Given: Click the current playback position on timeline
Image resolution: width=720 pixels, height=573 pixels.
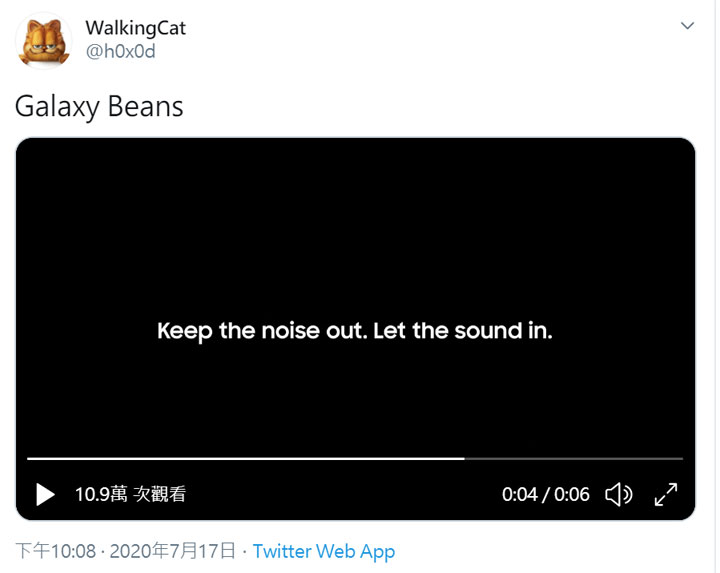Looking at the screenshot, I should tap(464, 459).
